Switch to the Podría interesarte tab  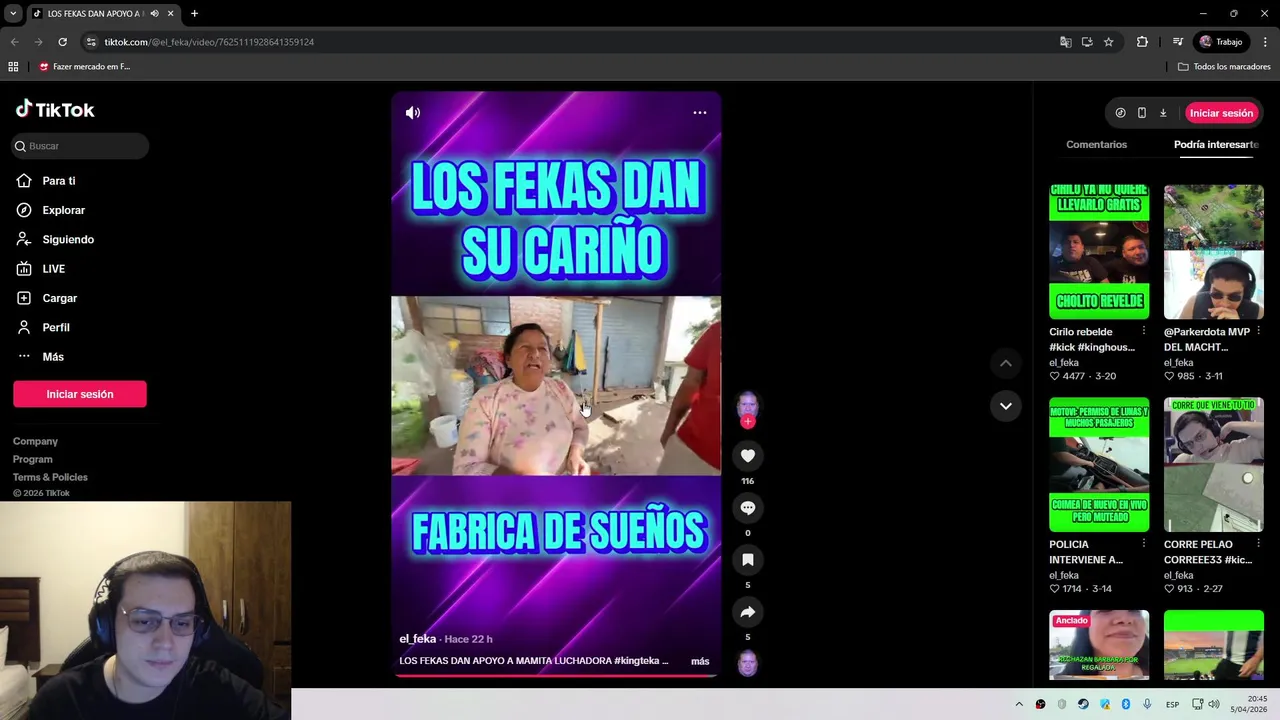point(1216,145)
